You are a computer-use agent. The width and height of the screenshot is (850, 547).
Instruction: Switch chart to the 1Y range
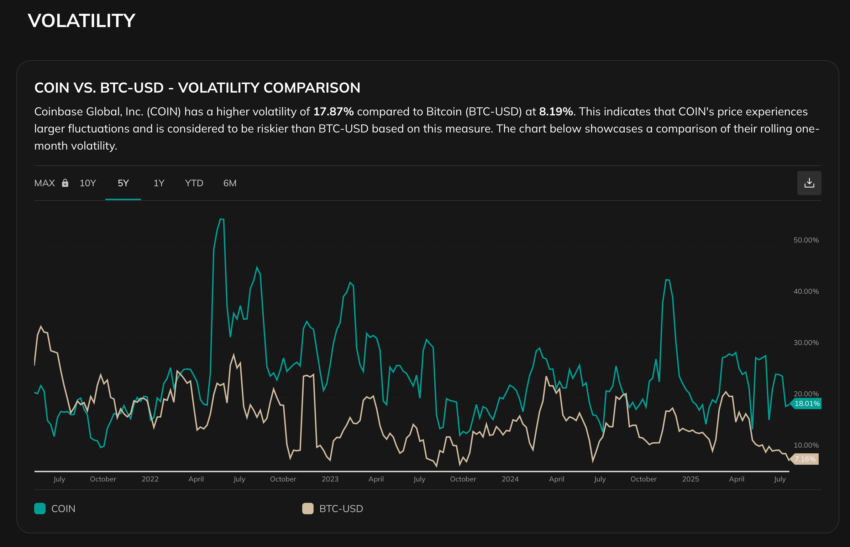pyautogui.click(x=159, y=183)
